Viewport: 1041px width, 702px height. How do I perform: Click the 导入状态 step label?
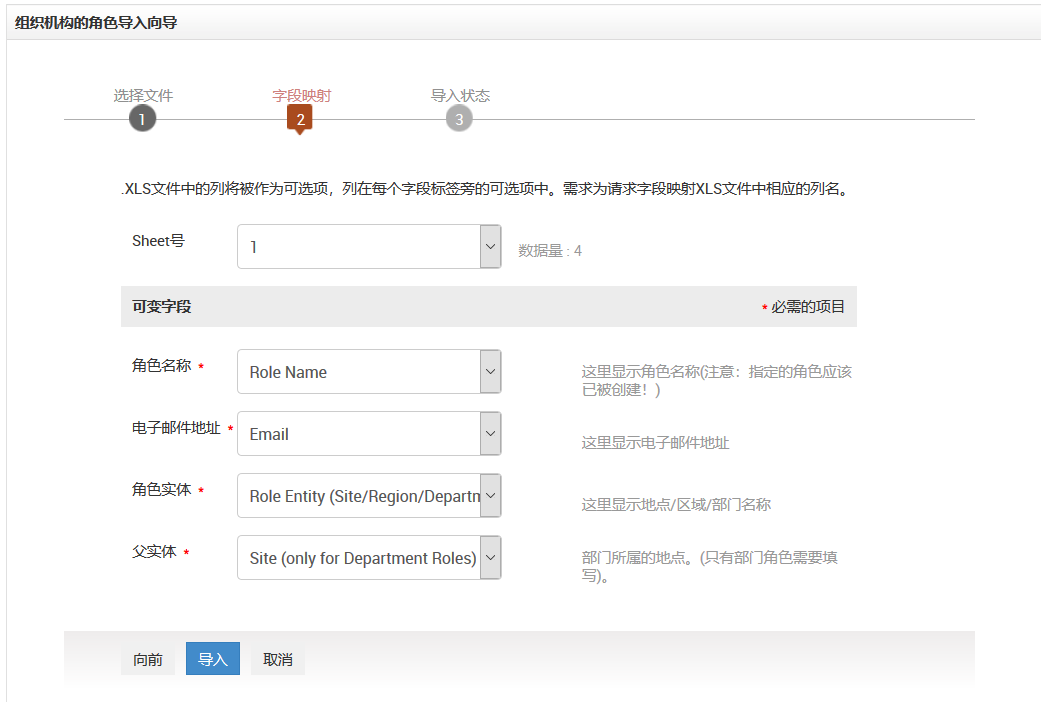pos(460,96)
